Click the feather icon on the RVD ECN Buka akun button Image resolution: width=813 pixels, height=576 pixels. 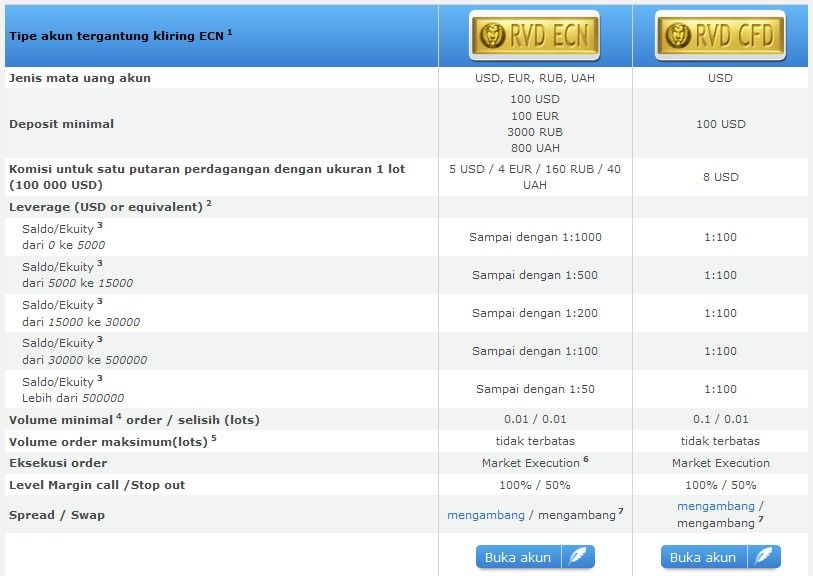pyautogui.click(x=578, y=557)
